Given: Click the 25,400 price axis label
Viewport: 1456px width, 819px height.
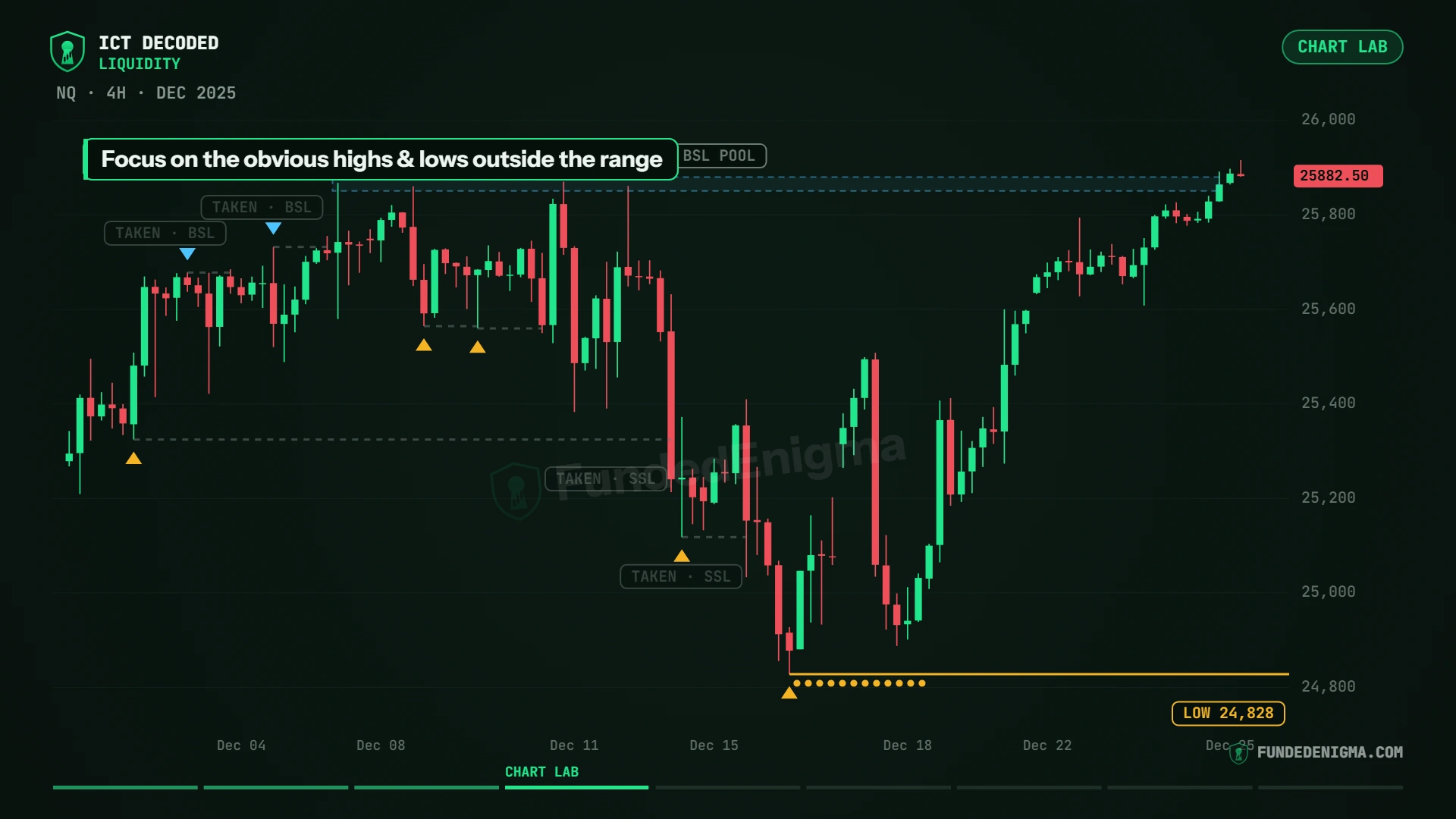Looking at the screenshot, I should tap(1329, 403).
